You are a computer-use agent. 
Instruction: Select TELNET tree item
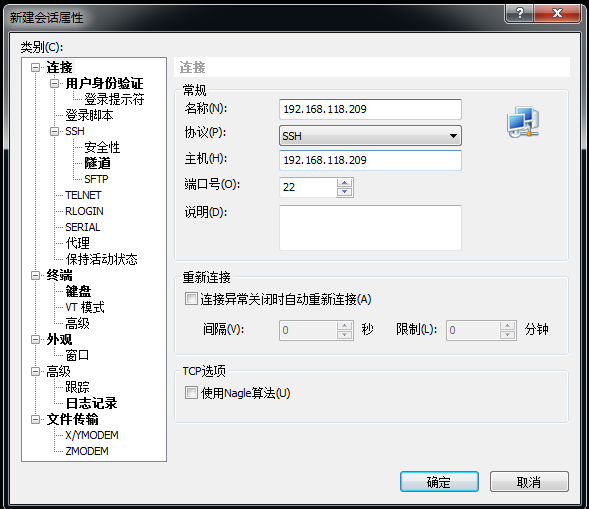[x=83, y=195]
